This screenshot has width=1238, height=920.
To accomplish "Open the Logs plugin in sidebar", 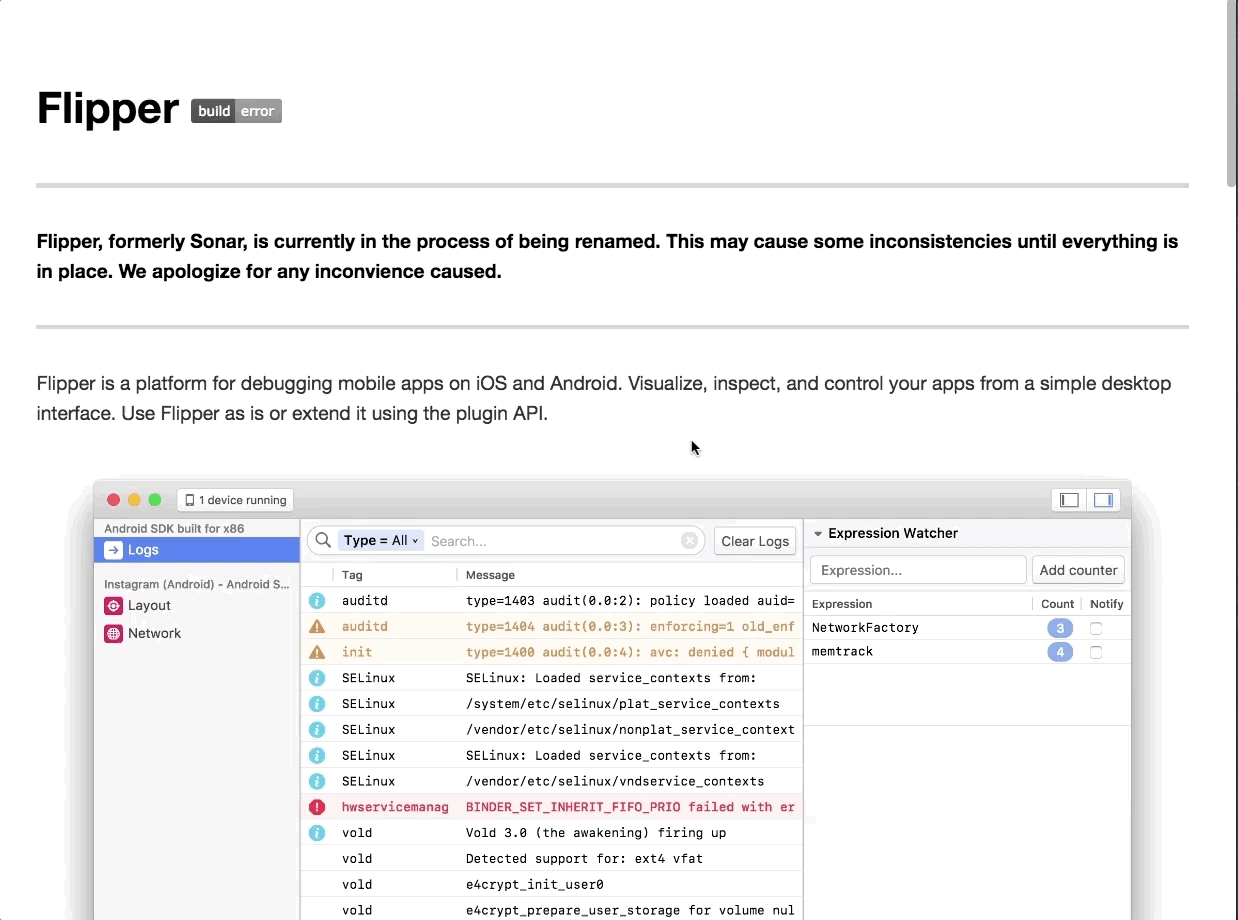I will pos(197,550).
